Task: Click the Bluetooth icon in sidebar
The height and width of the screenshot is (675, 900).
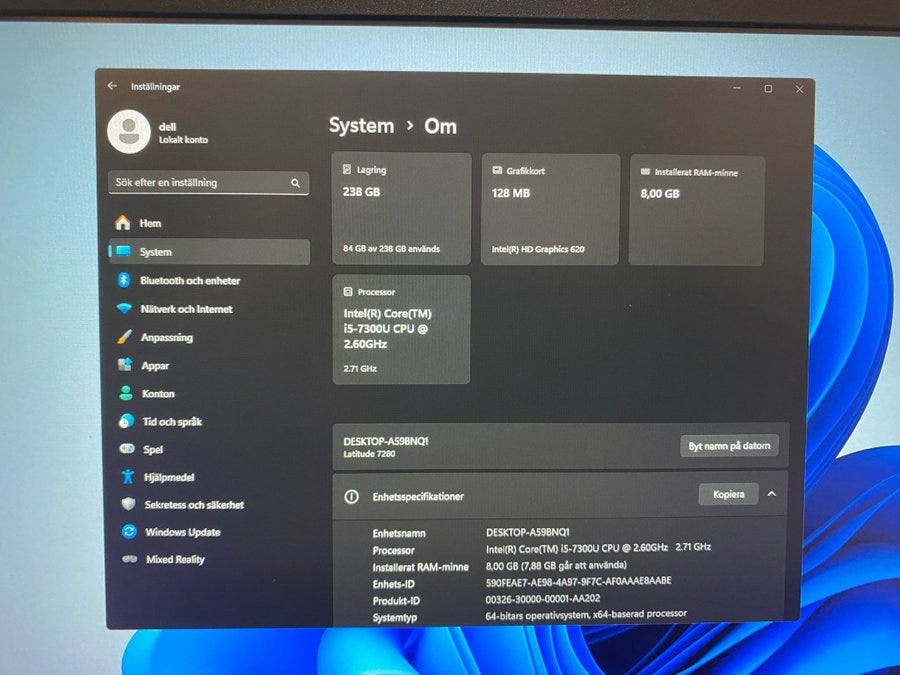Action: (x=123, y=280)
